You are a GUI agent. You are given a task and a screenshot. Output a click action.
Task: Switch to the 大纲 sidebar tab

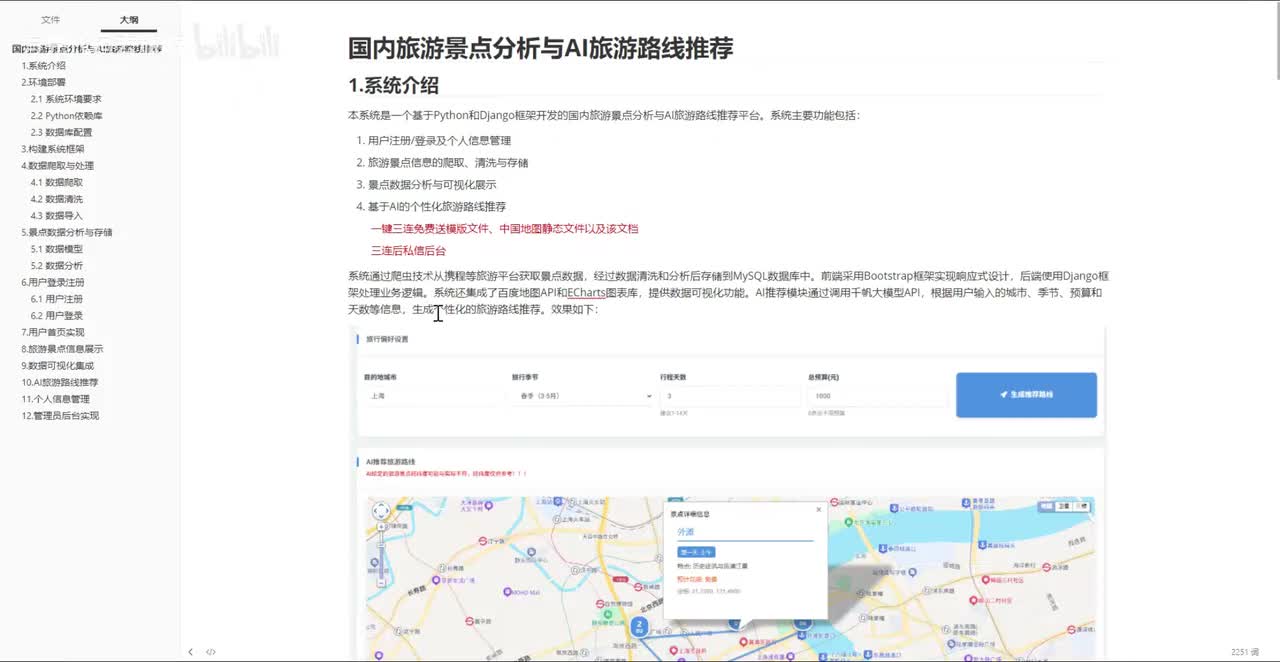[x=129, y=20]
